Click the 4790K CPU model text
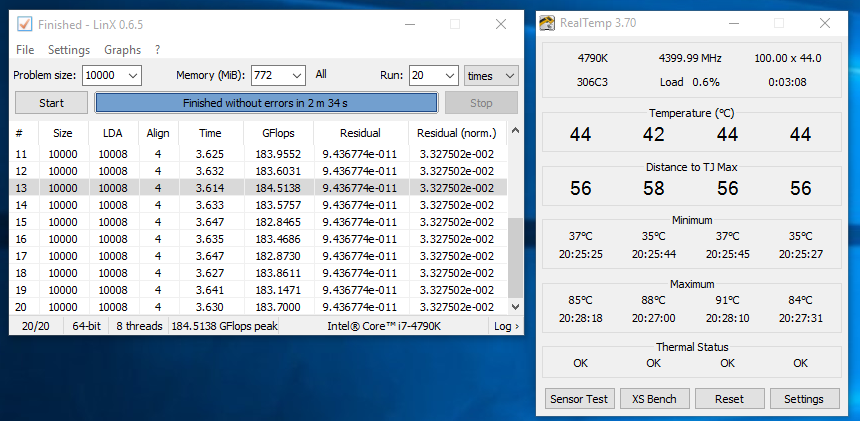This screenshot has width=860, height=421. [x=592, y=58]
